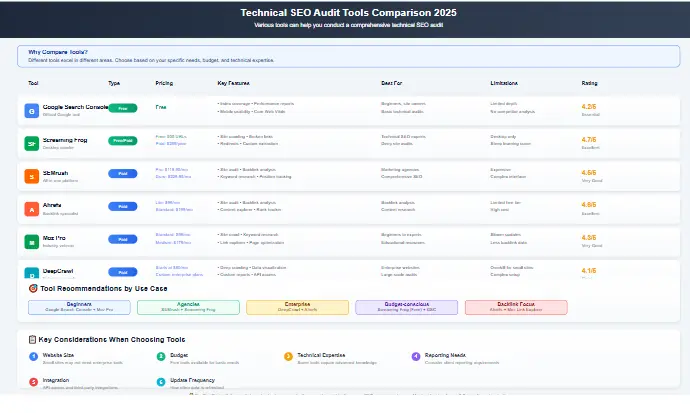Click the Best For column header

(x=392, y=83)
